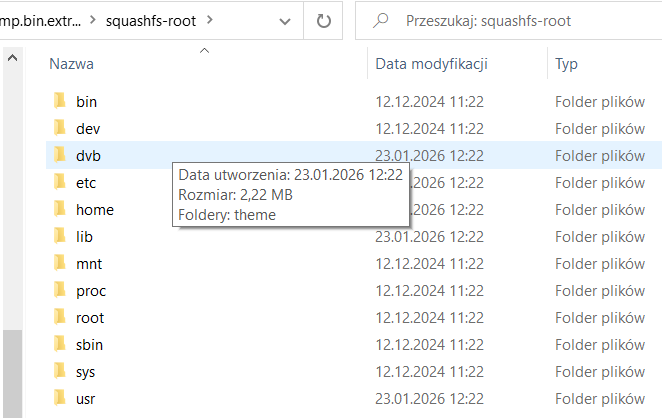Select the usr folder name
This screenshot has width=662, height=418.
coord(86,399)
